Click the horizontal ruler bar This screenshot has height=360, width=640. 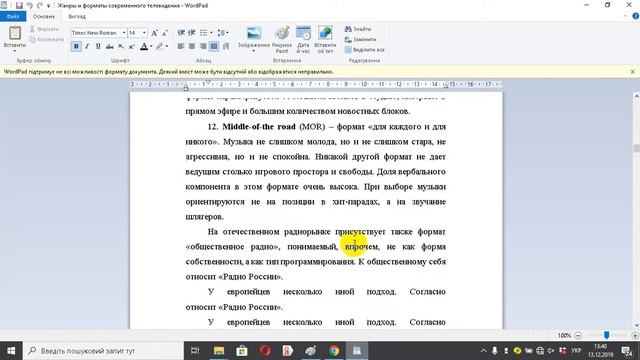(x=316, y=84)
